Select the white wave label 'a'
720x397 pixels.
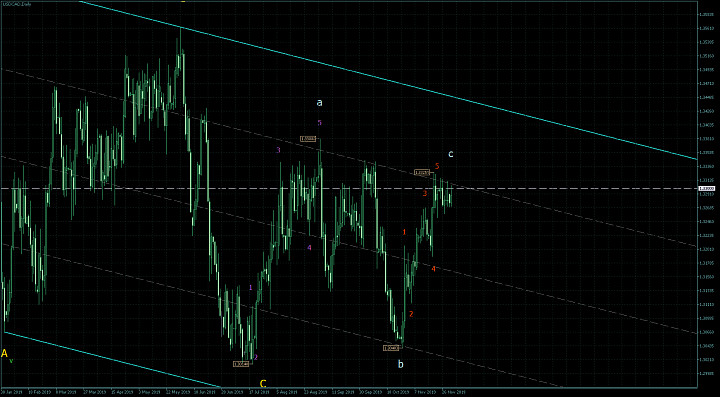320,103
